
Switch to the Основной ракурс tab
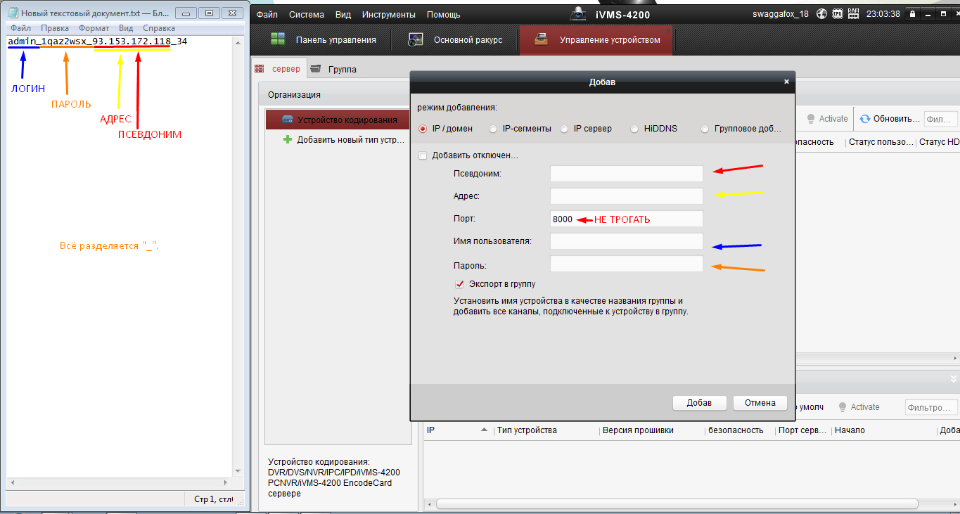pyautogui.click(x=457, y=40)
